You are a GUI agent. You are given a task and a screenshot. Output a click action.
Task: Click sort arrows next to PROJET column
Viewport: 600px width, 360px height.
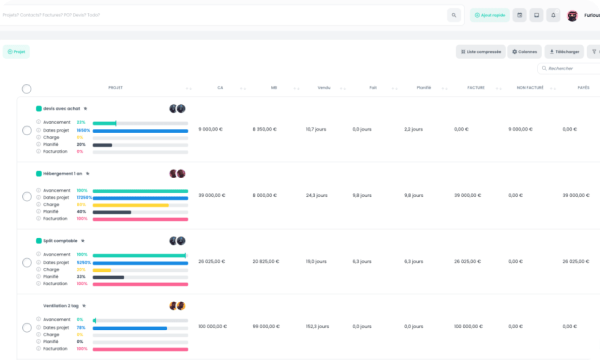(189, 88)
